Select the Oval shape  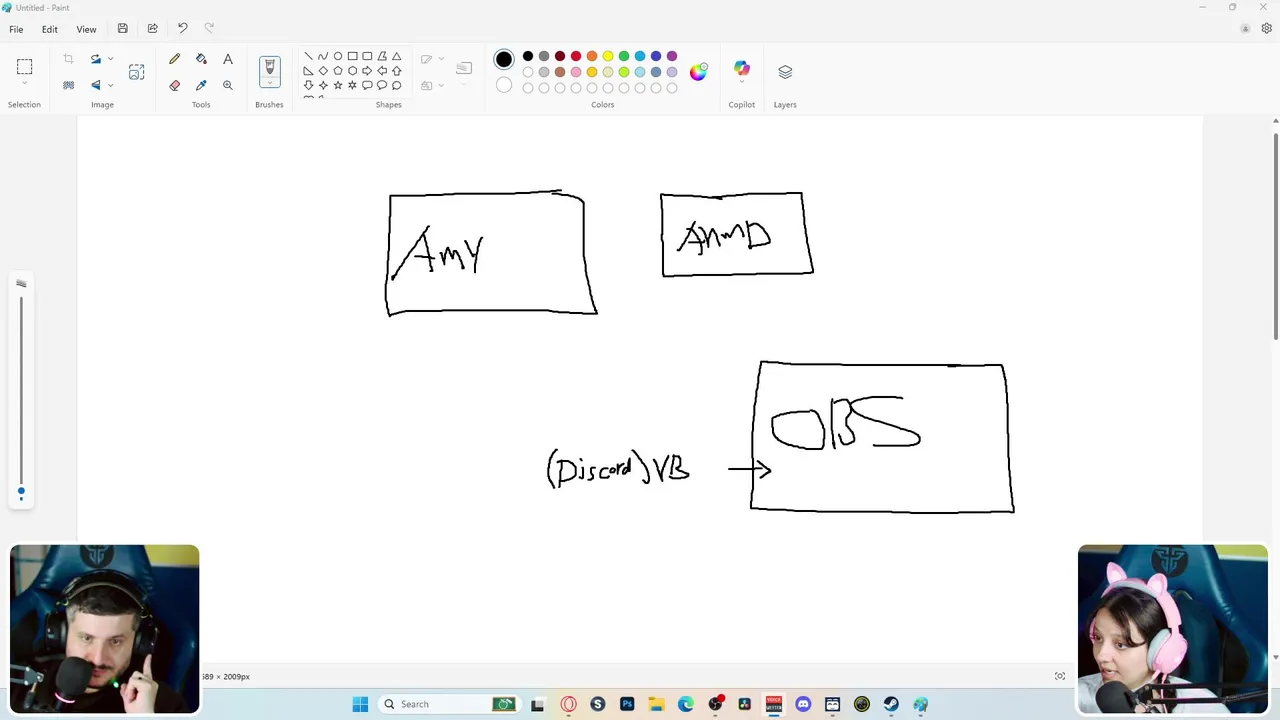click(x=338, y=56)
